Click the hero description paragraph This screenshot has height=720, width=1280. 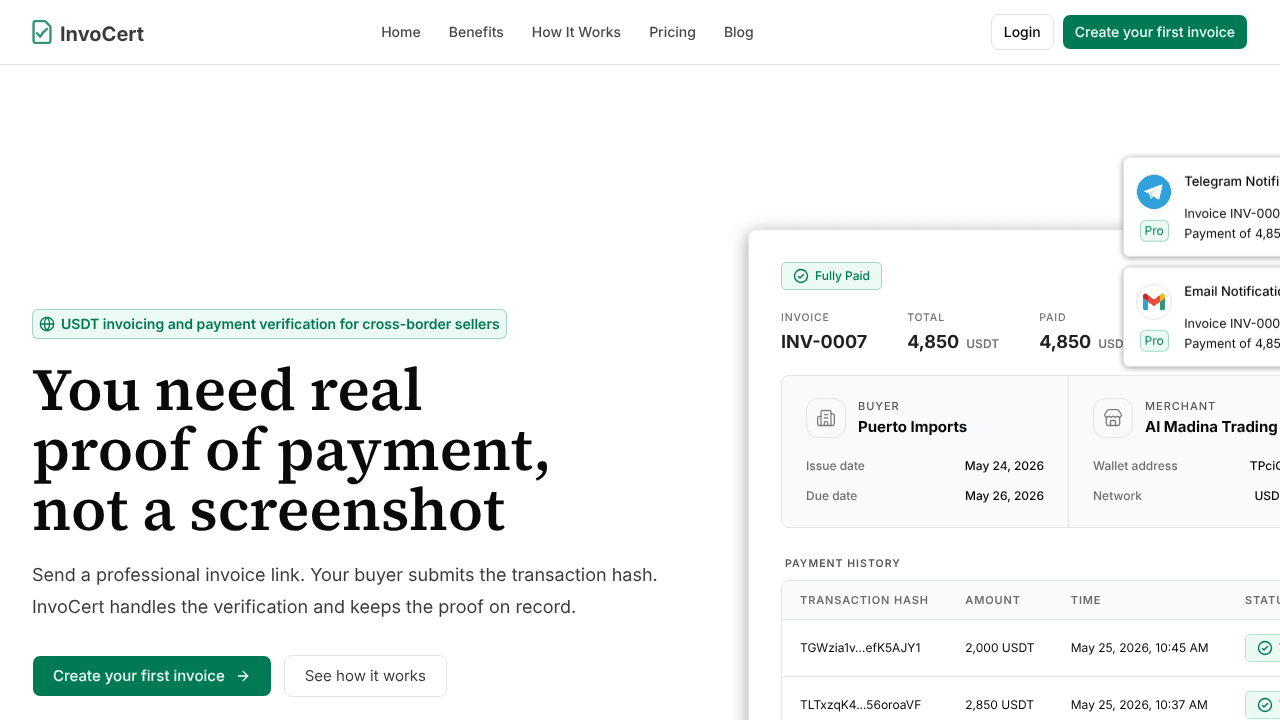(345, 591)
